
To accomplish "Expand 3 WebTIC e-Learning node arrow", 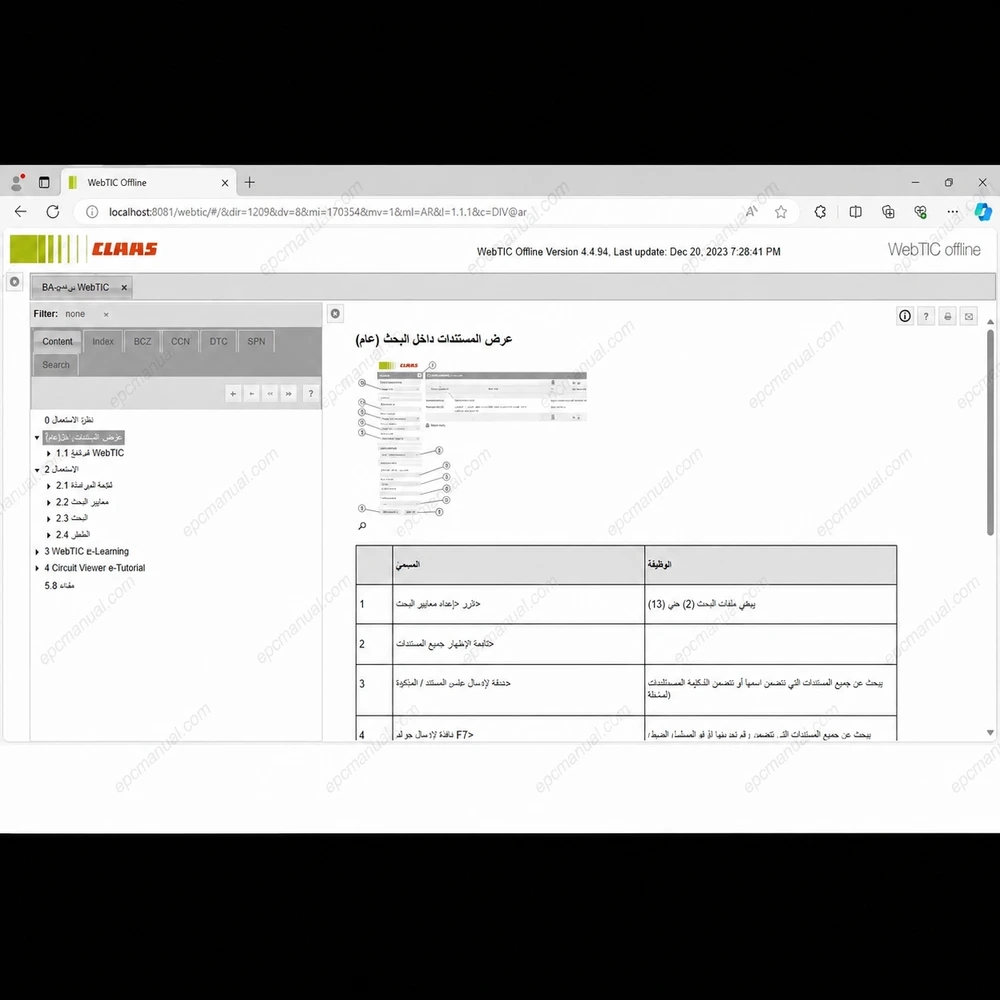I will click(x=37, y=552).
